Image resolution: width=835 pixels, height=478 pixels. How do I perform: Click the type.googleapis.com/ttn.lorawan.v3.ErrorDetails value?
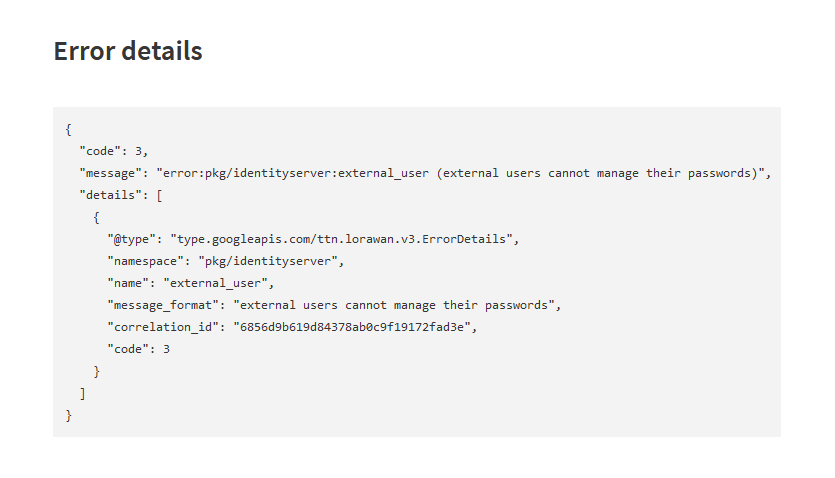pos(341,239)
